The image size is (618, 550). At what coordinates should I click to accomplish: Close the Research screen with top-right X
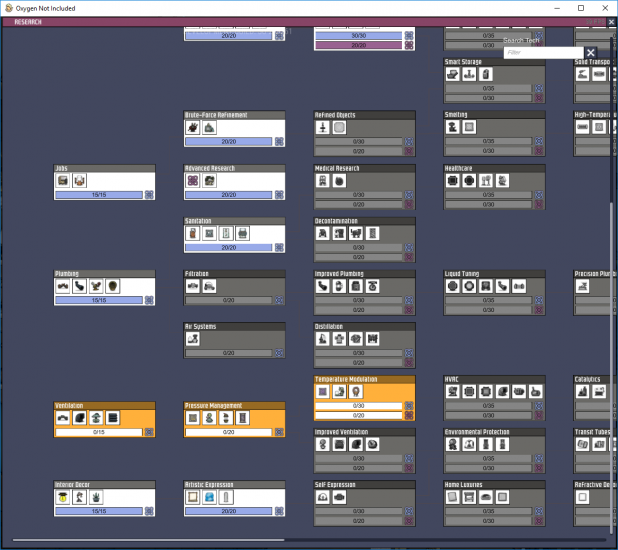[x=611, y=22]
